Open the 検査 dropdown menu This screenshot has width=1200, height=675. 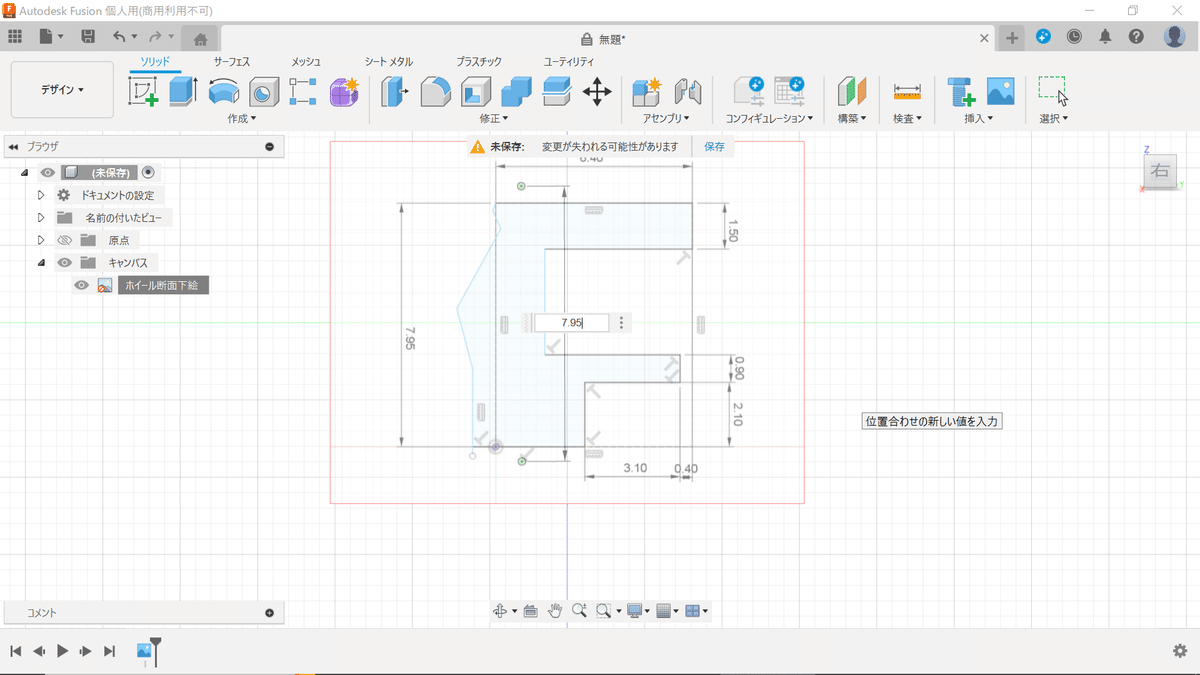click(907, 118)
